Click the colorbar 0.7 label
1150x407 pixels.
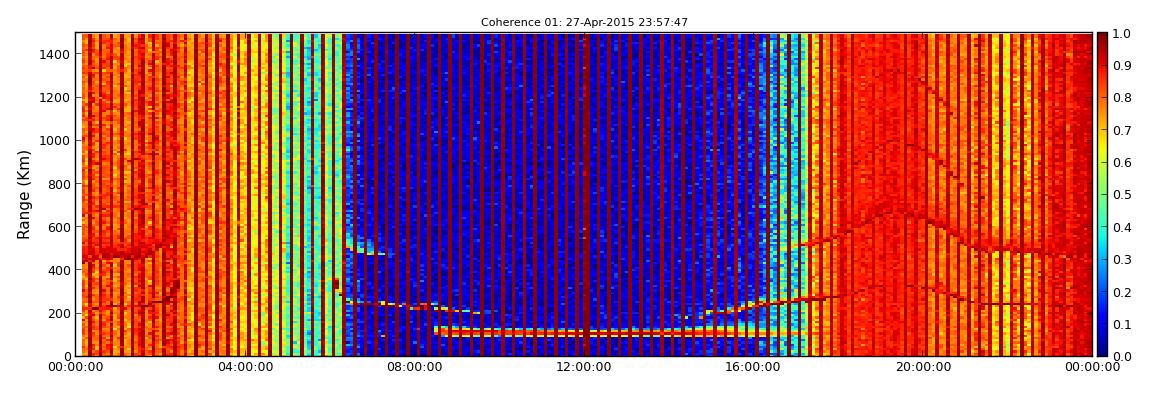coord(1121,131)
